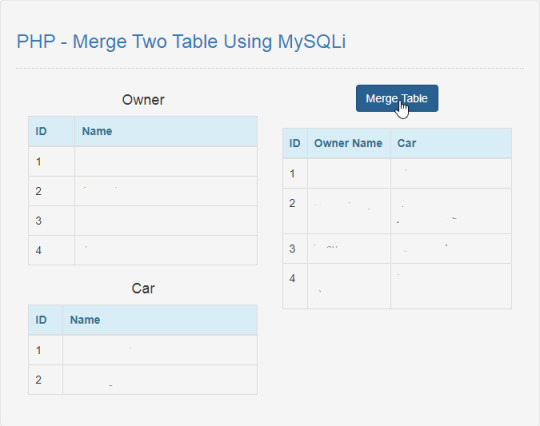Screen dimensions: 540x426
Task: Click the Name header in Owner table
Action: point(97,131)
